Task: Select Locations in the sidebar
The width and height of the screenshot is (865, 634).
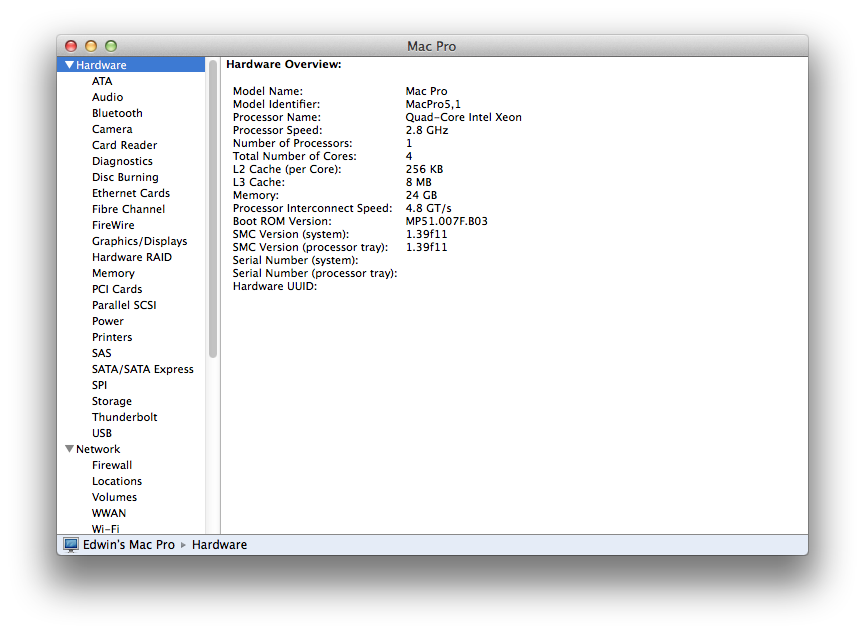Action: point(116,481)
